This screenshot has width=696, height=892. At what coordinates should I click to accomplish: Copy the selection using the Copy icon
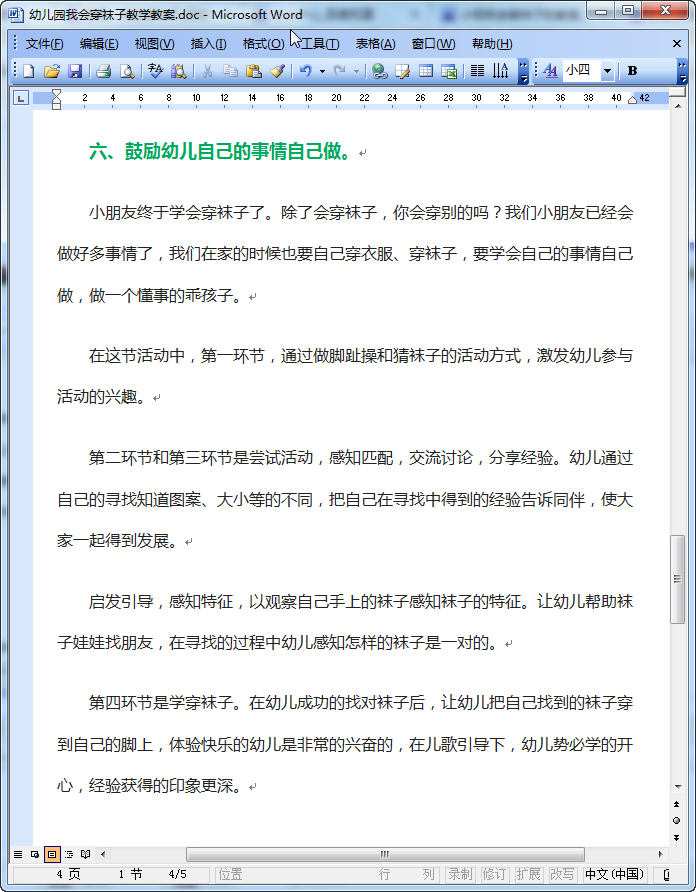click(x=230, y=71)
